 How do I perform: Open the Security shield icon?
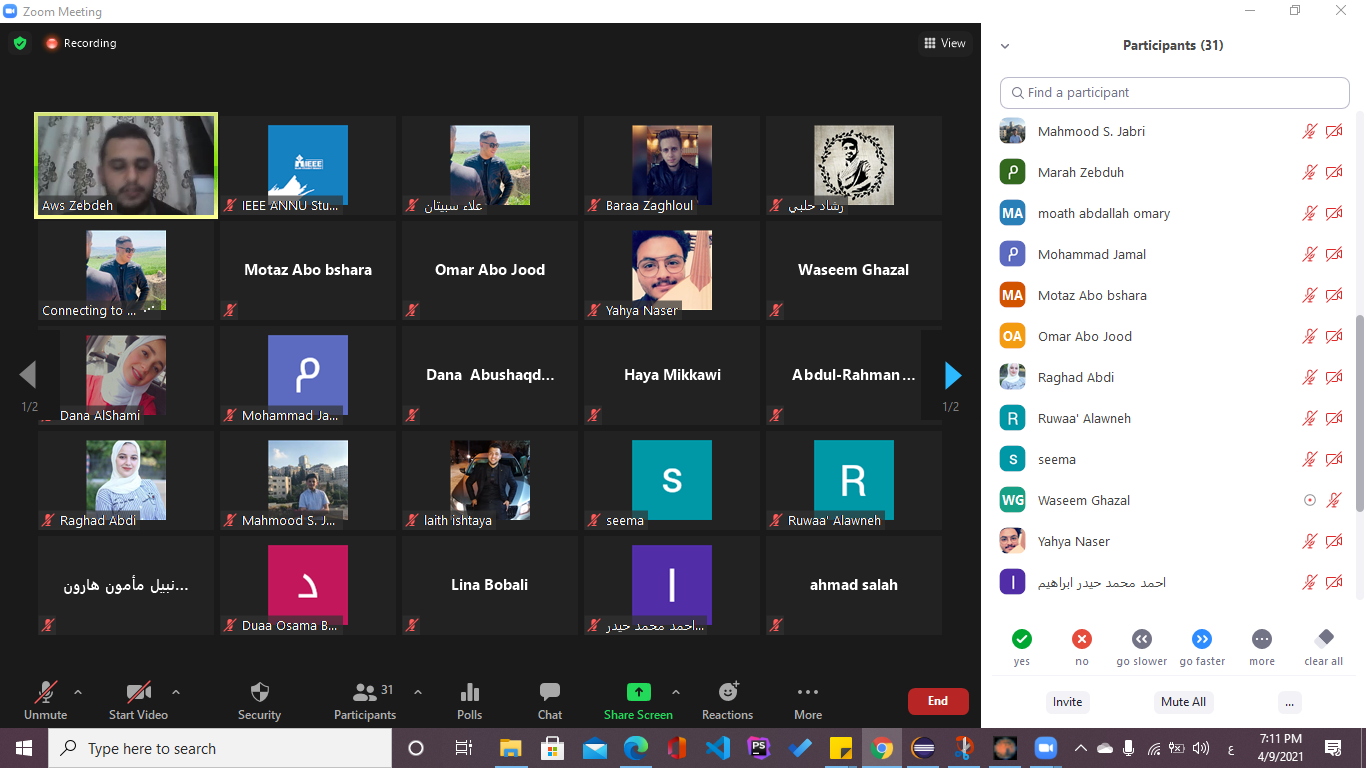(259, 692)
